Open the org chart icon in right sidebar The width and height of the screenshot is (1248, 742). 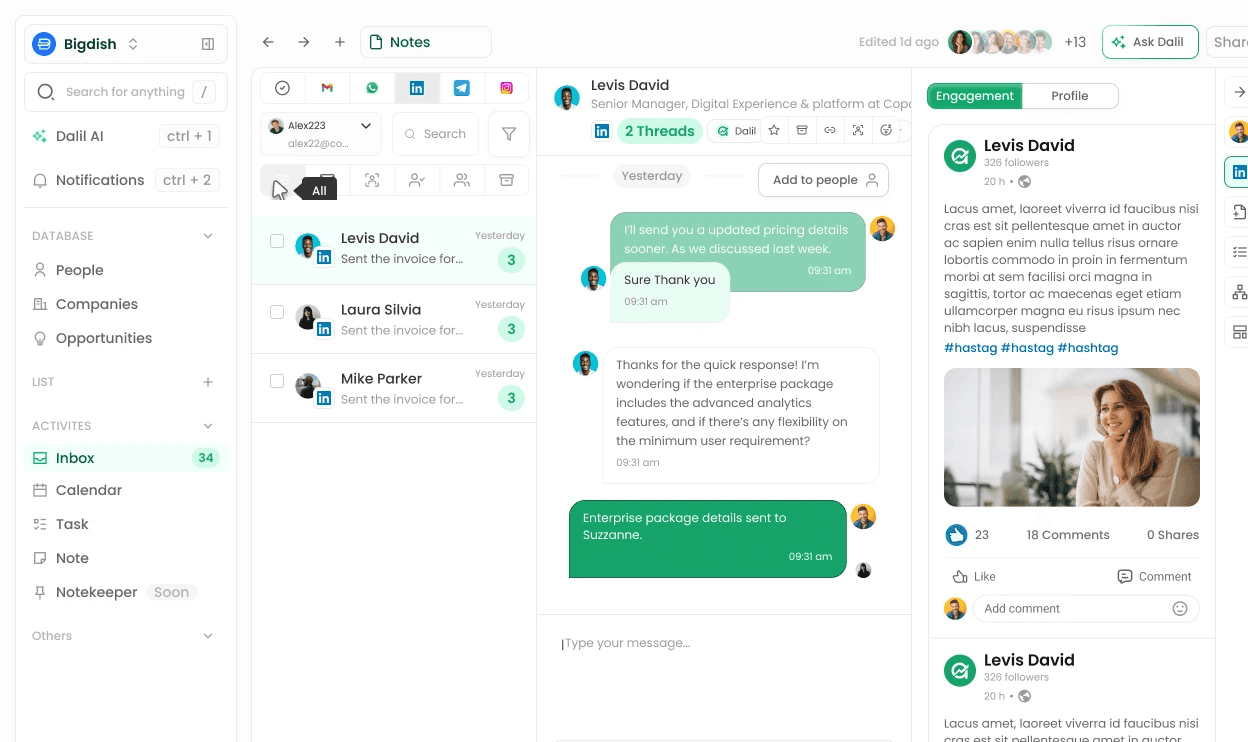point(1238,293)
